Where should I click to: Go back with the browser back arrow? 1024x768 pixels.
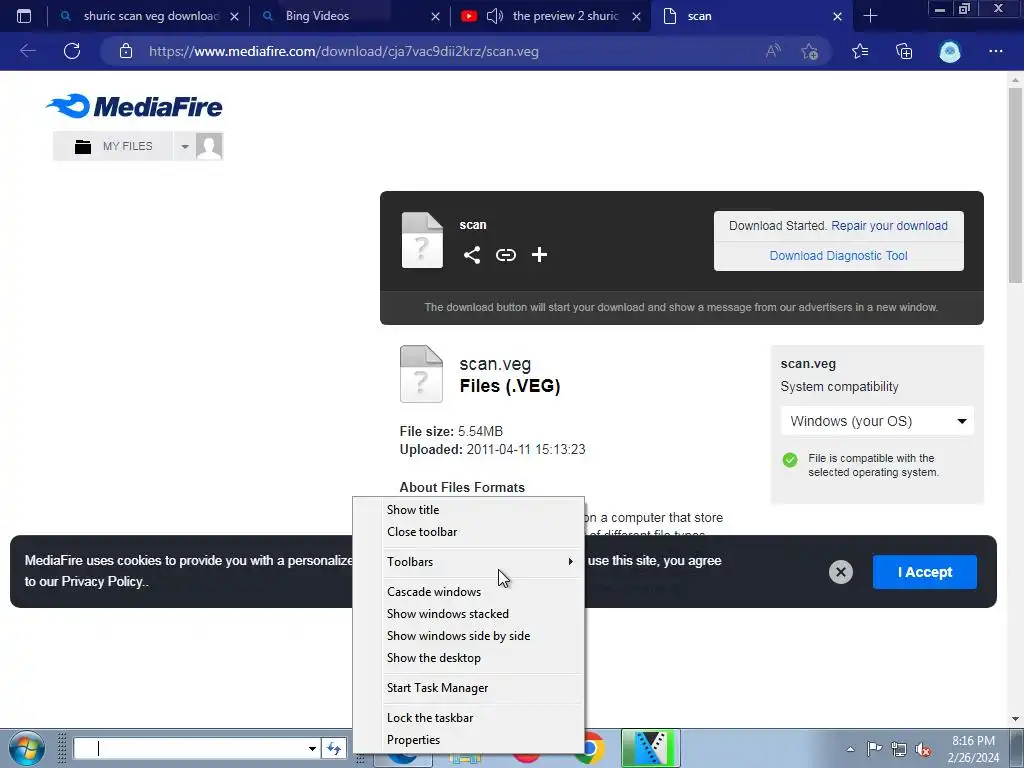pos(27,51)
